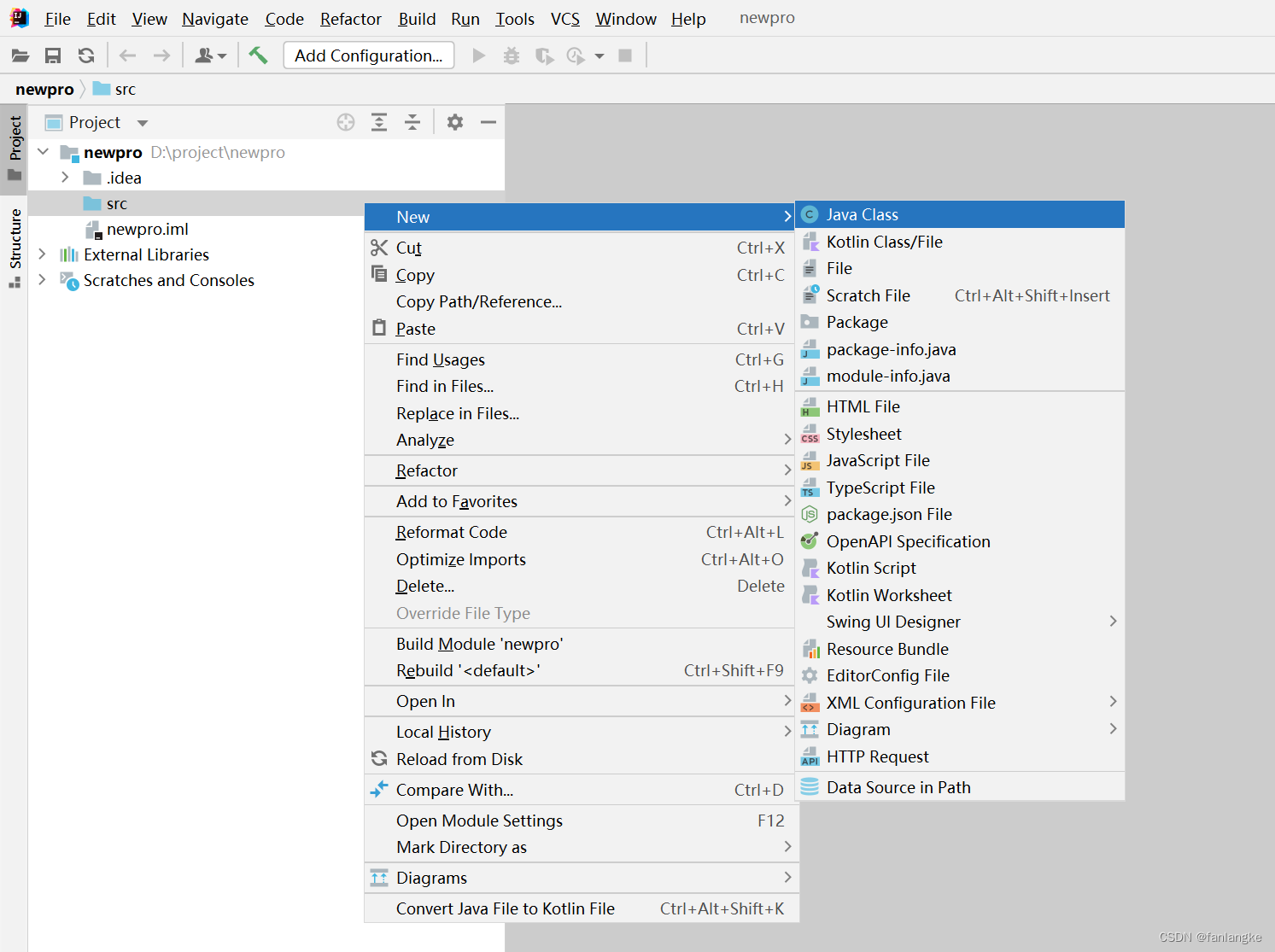Click Reload from Disk in context menu
This screenshot has width=1275, height=952.
pyautogui.click(x=580, y=759)
